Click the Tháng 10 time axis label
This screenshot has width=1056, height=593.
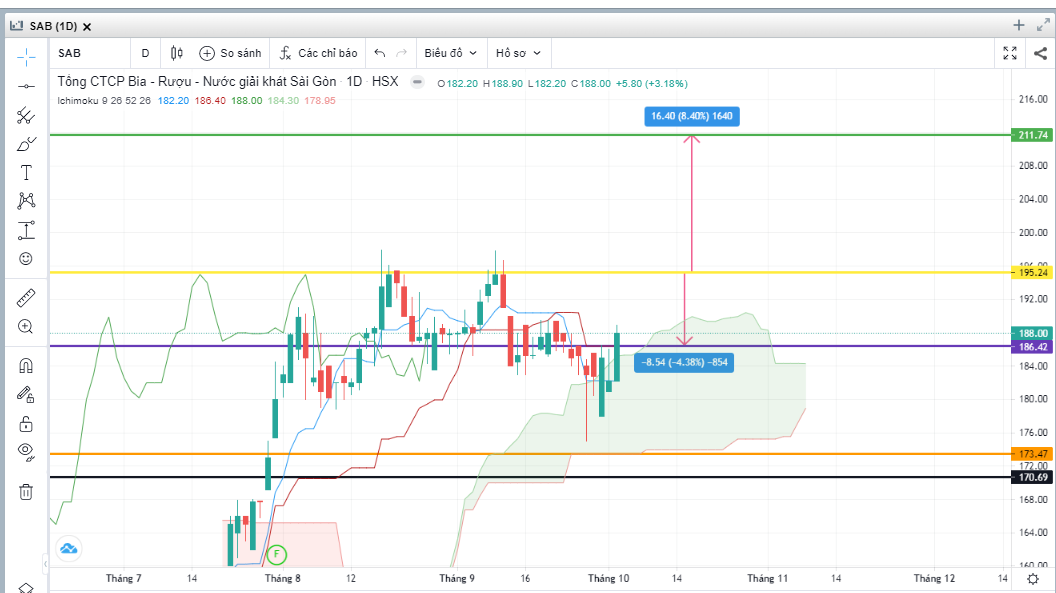(x=608, y=578)
